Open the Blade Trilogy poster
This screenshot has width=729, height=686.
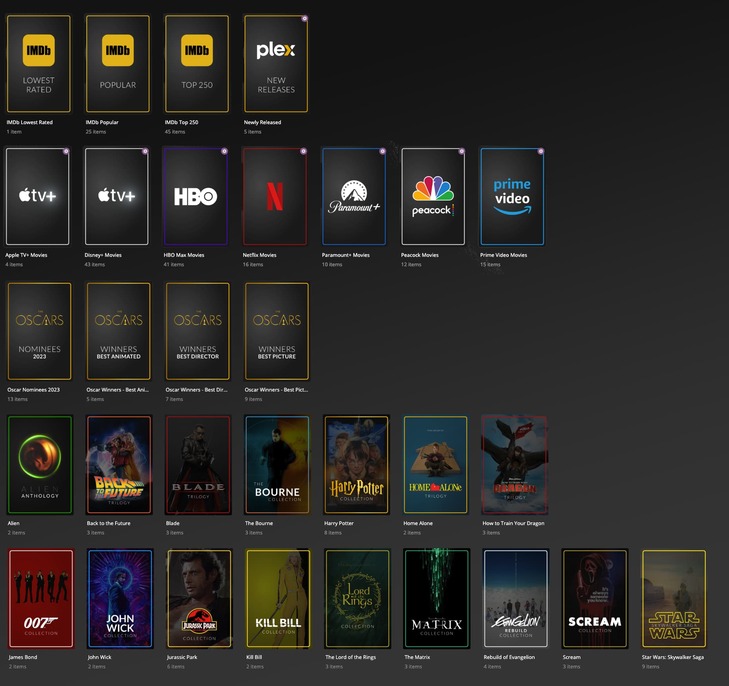198,465
